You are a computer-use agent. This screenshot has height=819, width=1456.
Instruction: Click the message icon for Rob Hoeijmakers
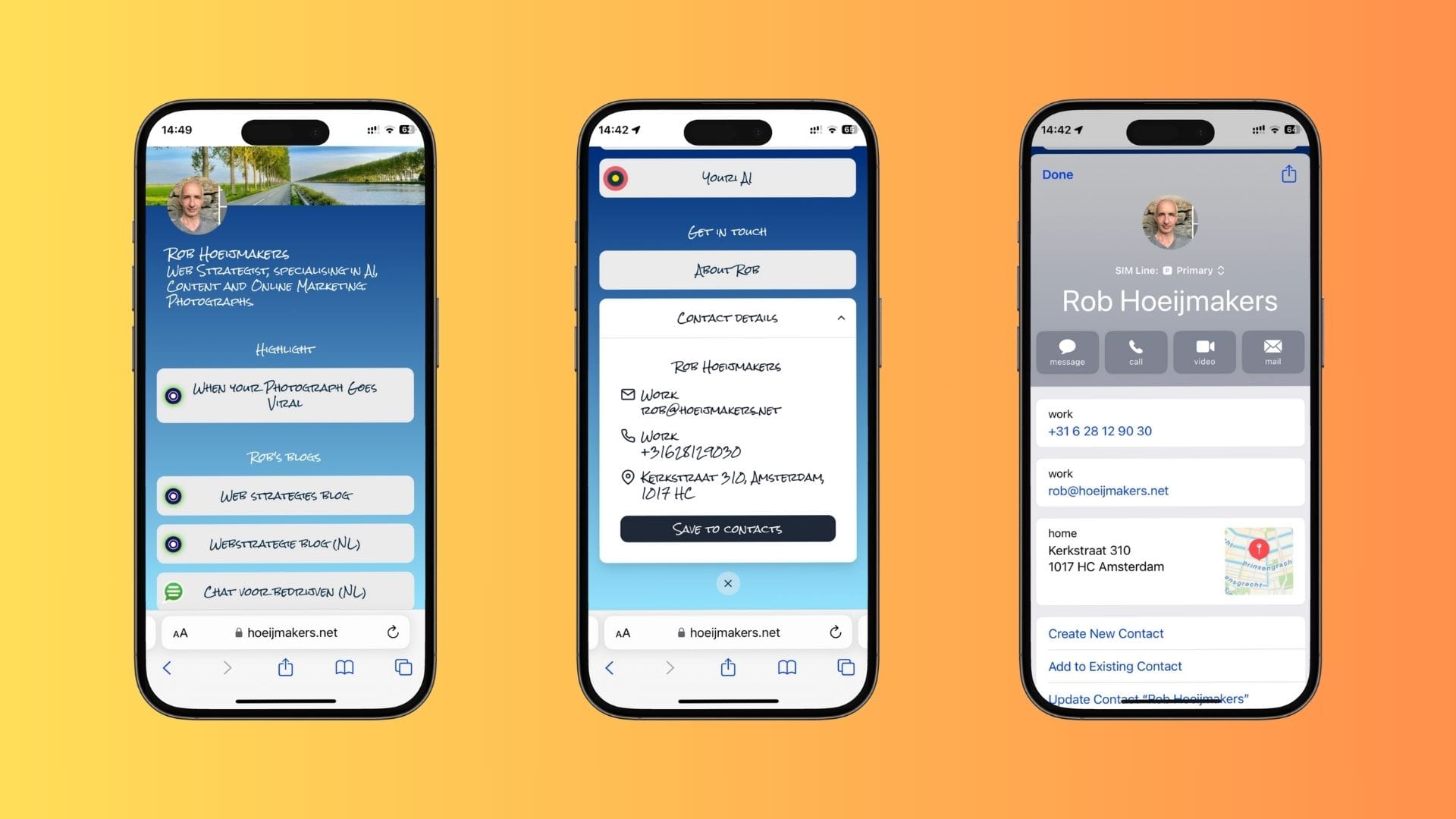click(1066, 351)
